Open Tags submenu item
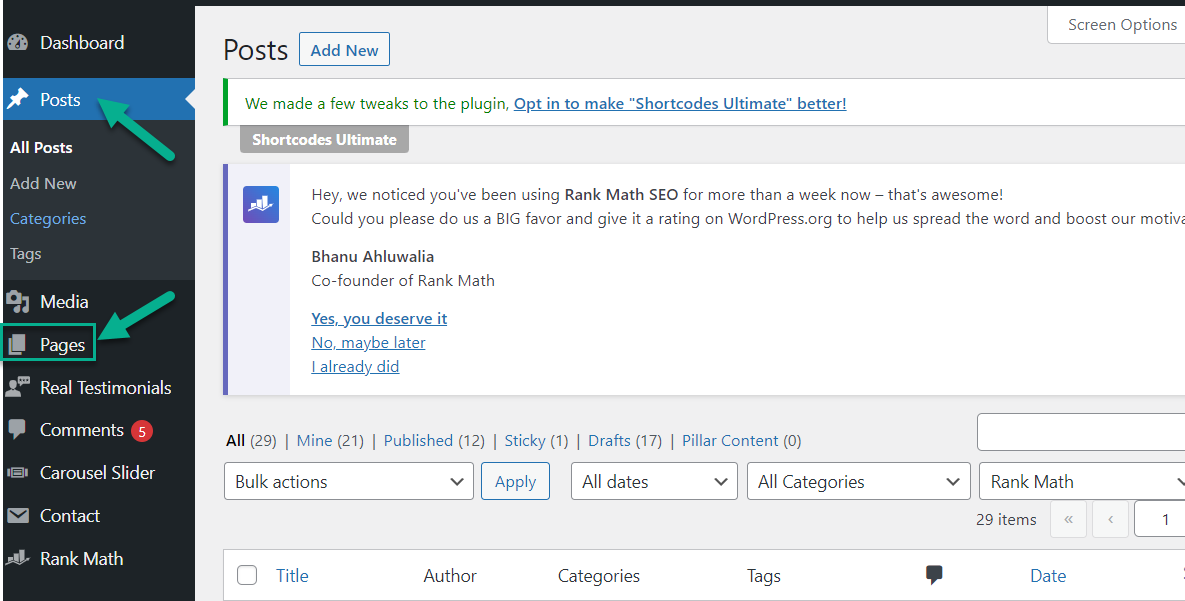 click(26, 254)
